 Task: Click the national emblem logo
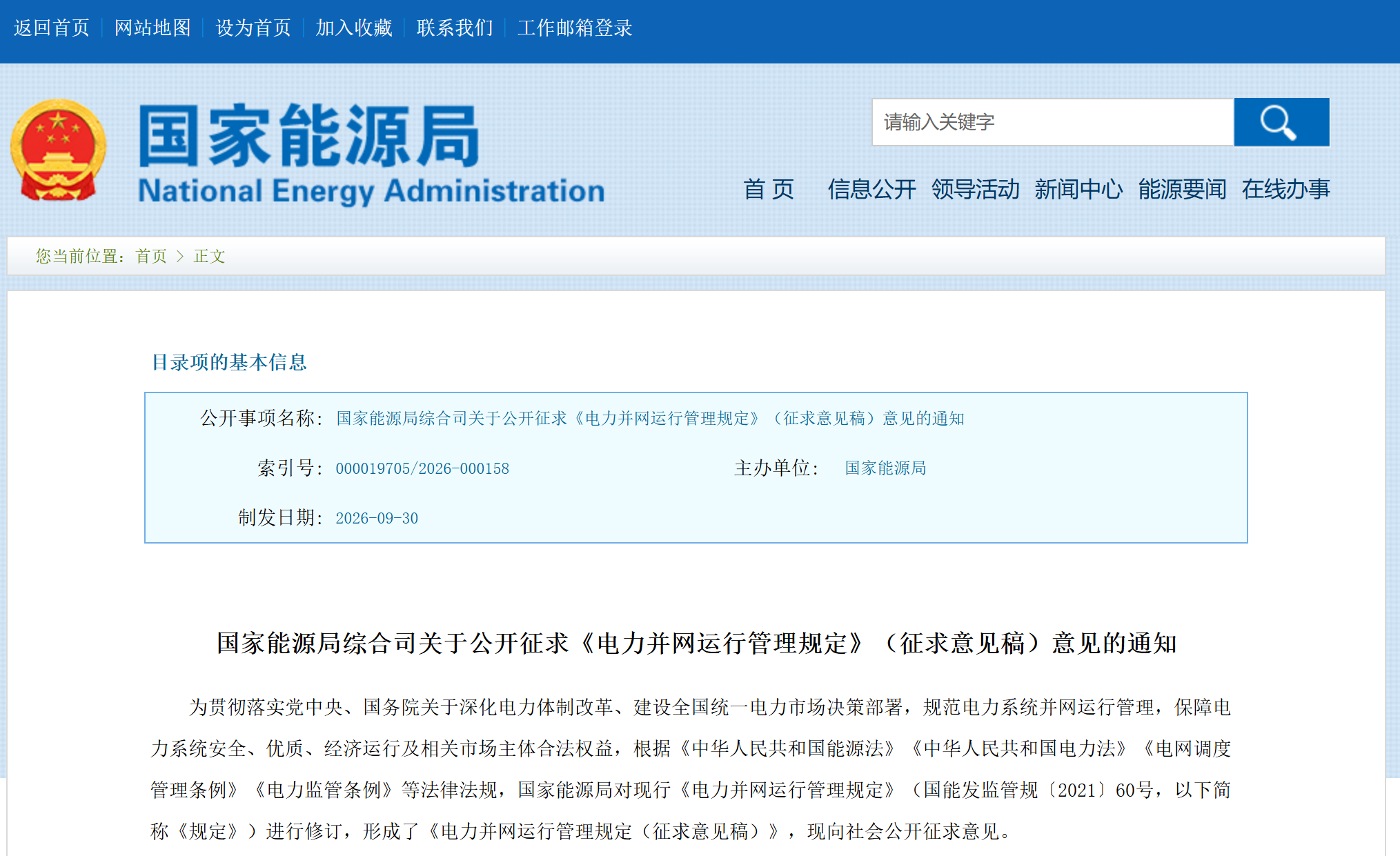[x=59, y=150]
